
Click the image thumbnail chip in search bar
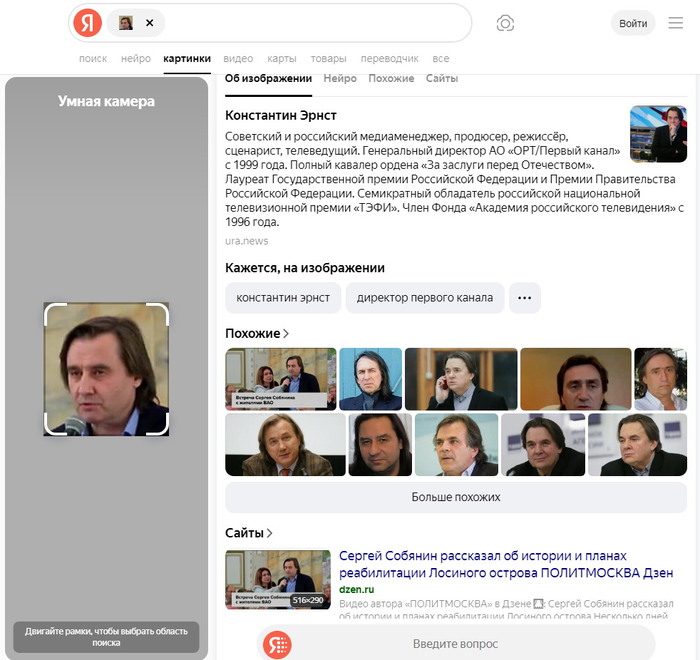pyautogui.click(x=126, y=23)
